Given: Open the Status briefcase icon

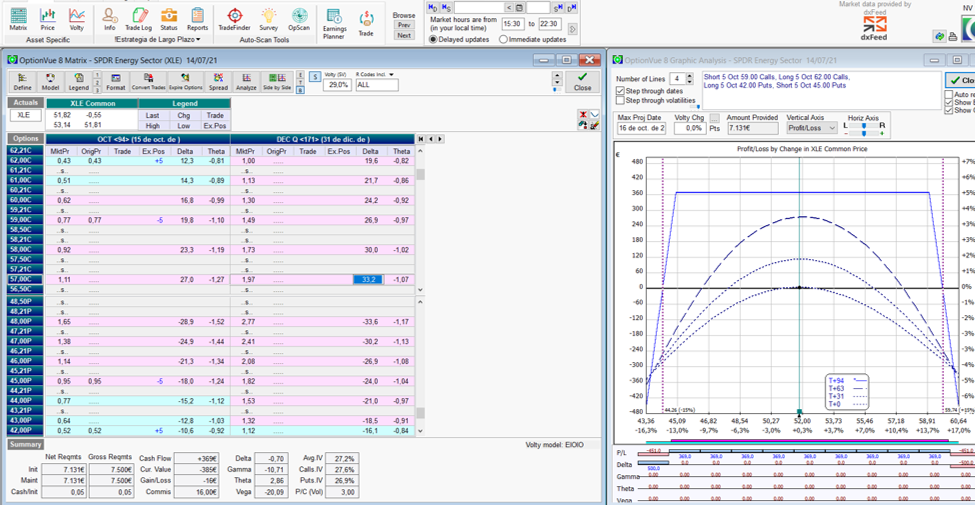Looking at the screenshot, I should (169, 19).
